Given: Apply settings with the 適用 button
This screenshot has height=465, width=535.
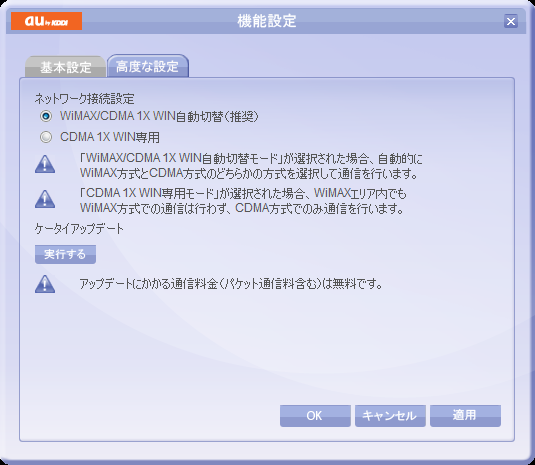Looking at the screenshot, I should pos(465,416).
